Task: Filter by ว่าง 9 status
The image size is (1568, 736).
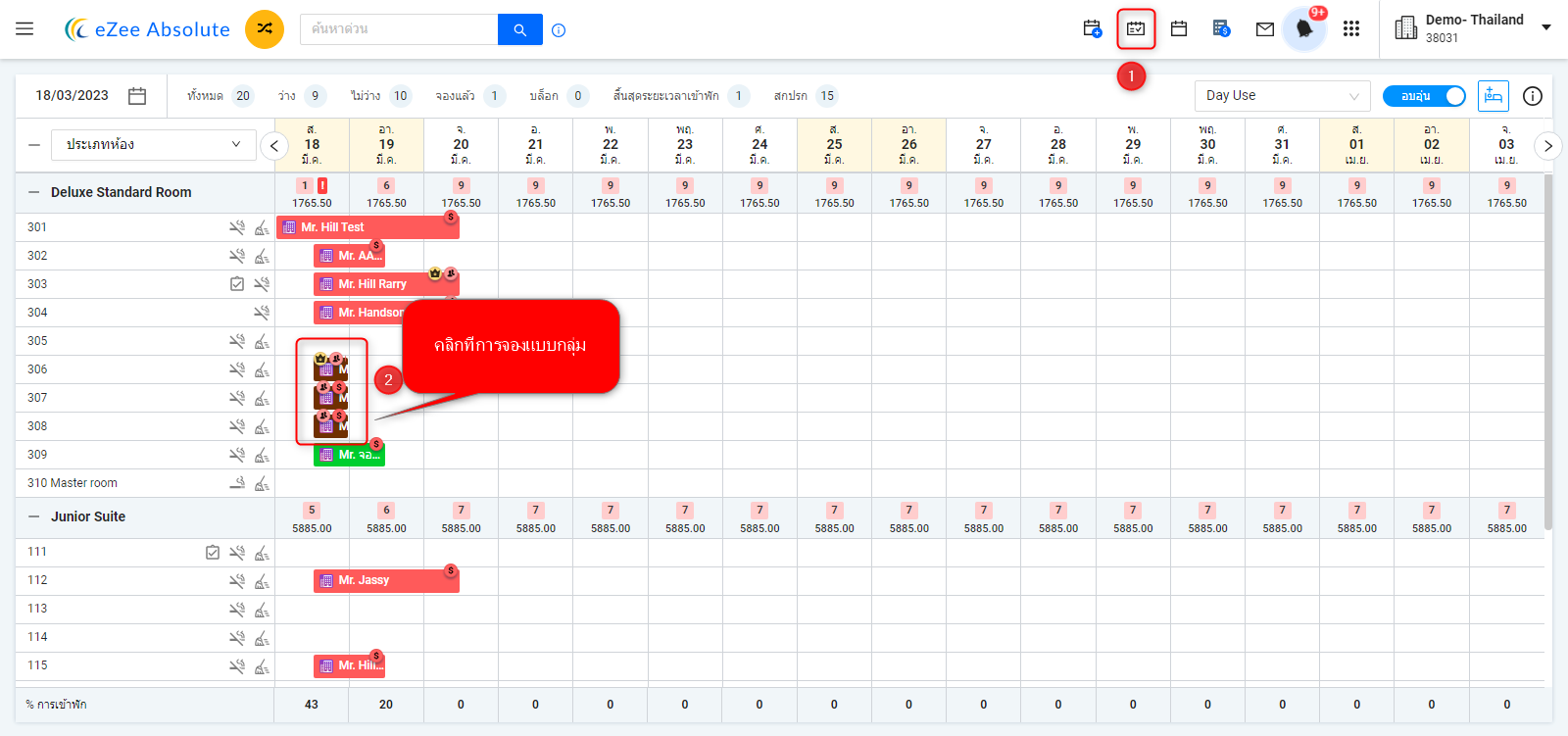Action: pyautogui.click(x=302, y=96)
